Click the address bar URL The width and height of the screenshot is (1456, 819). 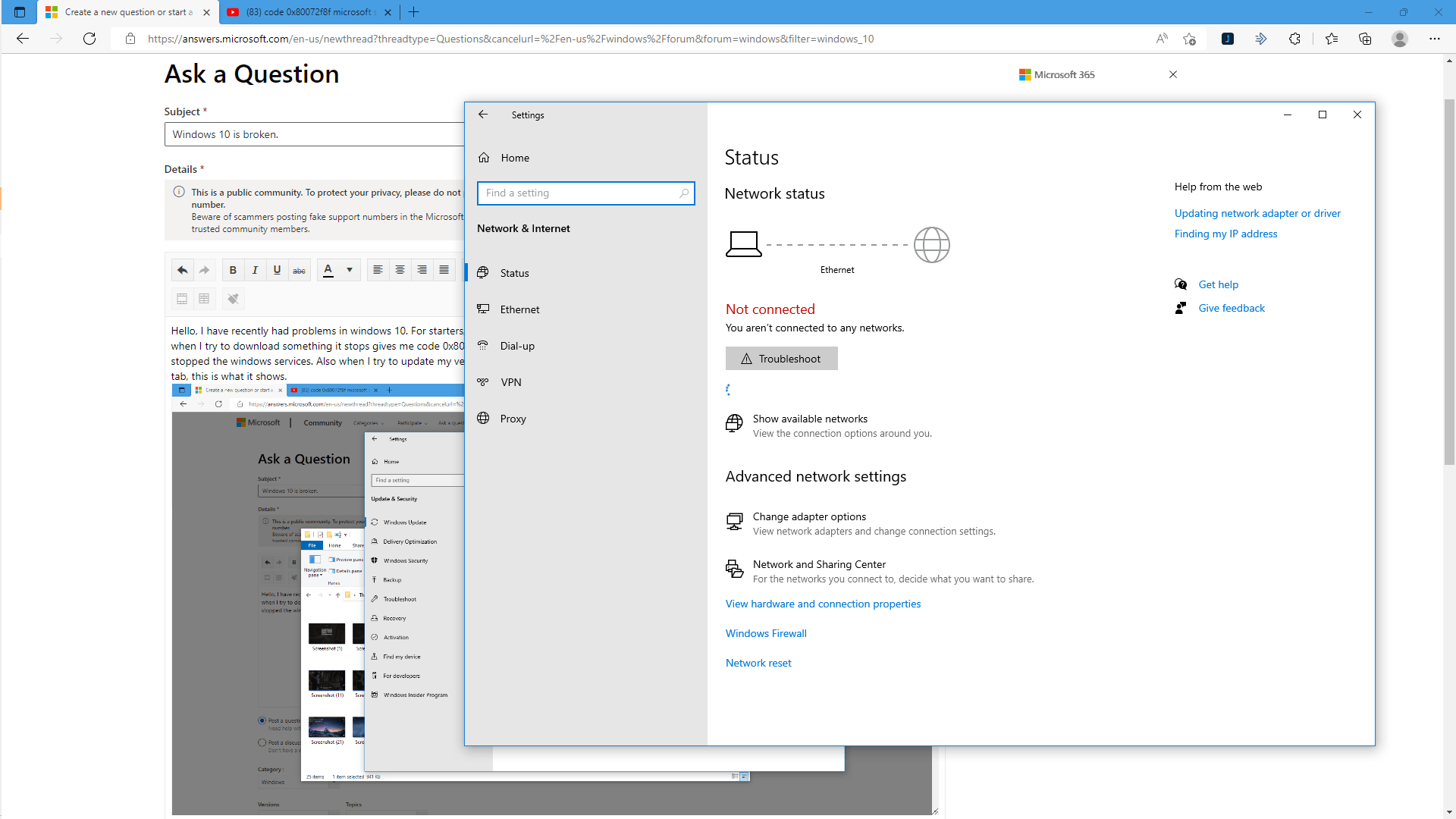click(x=510, y=39)
